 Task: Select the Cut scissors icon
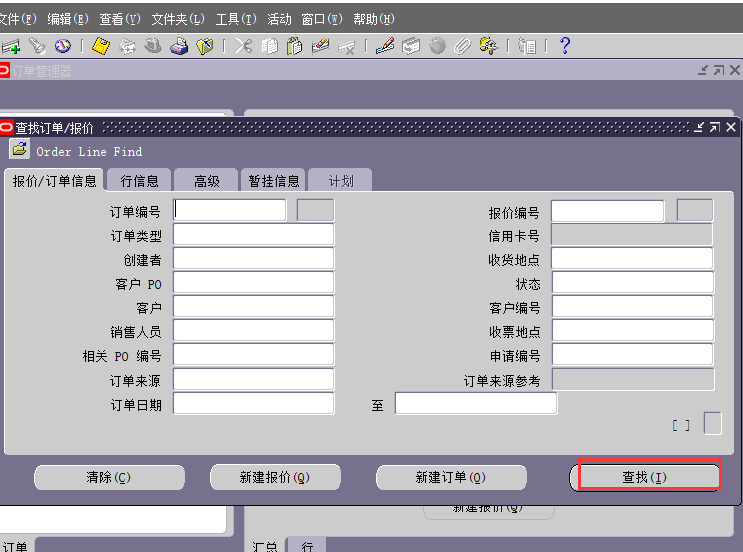click(243, 46)
